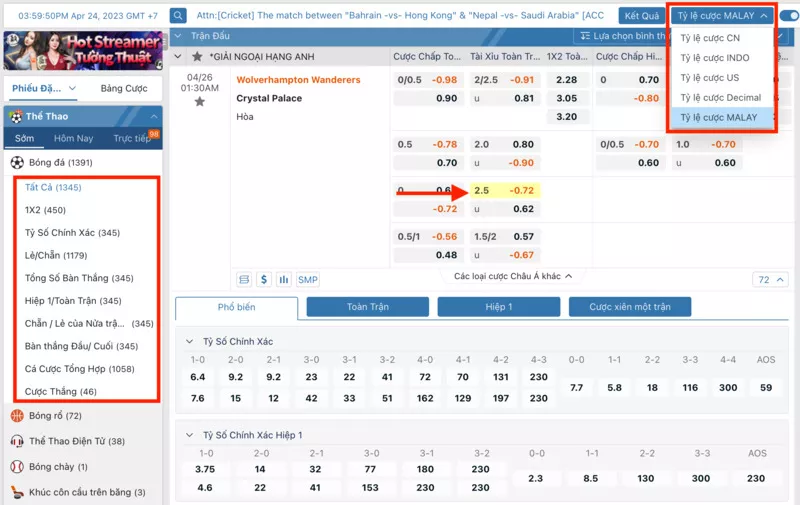Open the match list view icon
The image size is (800, 505).
244,280
